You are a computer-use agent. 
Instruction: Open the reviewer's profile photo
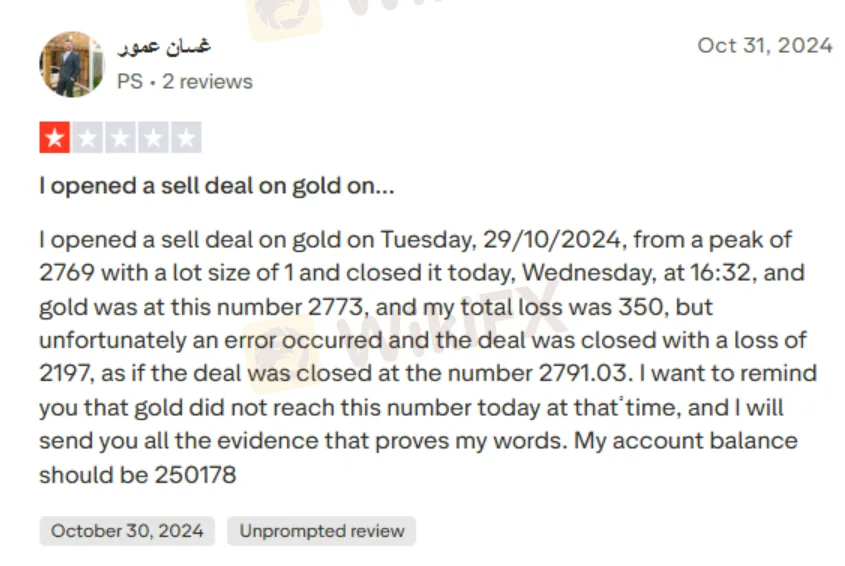tap(71, 64)
